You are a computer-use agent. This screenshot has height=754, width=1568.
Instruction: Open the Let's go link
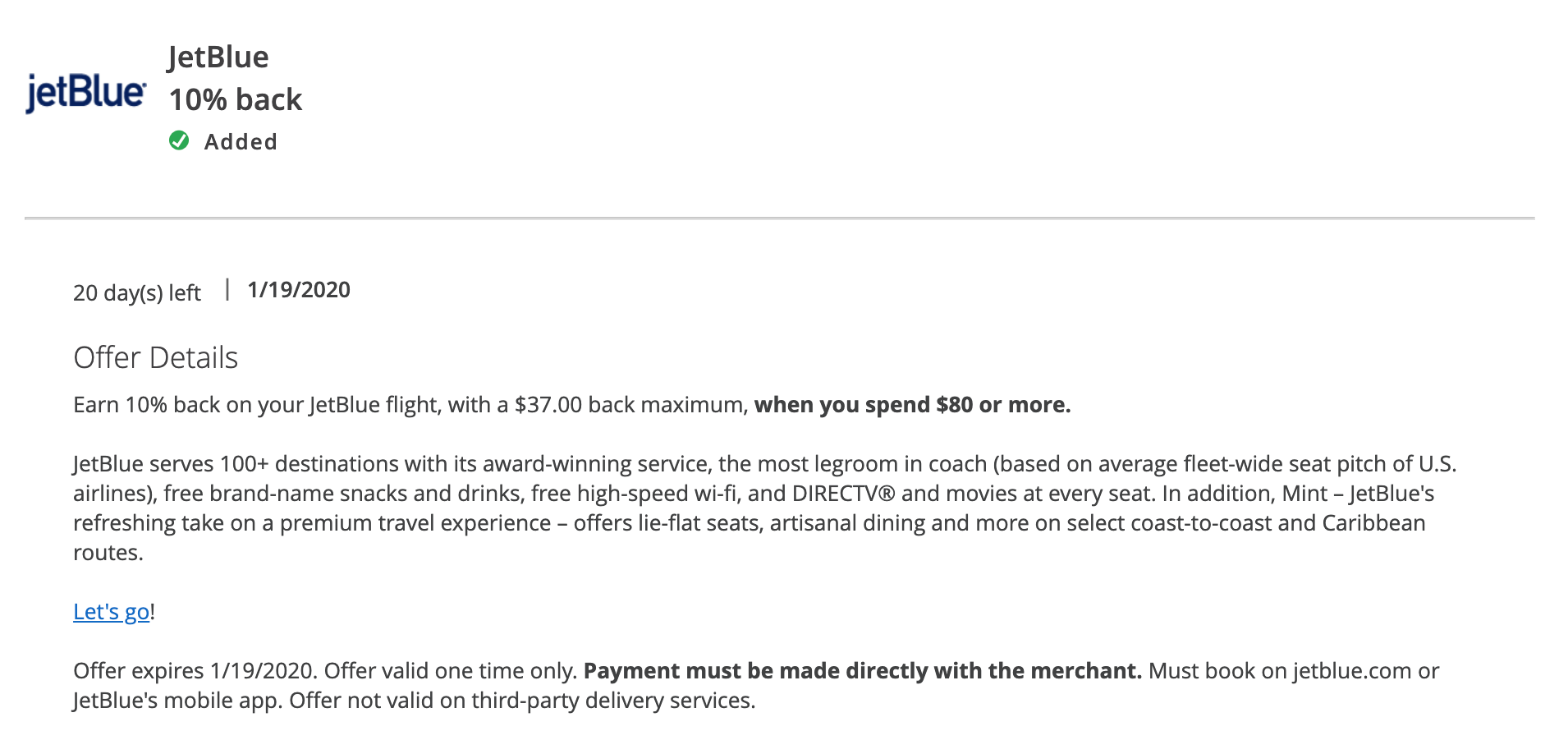coord(111,612)
